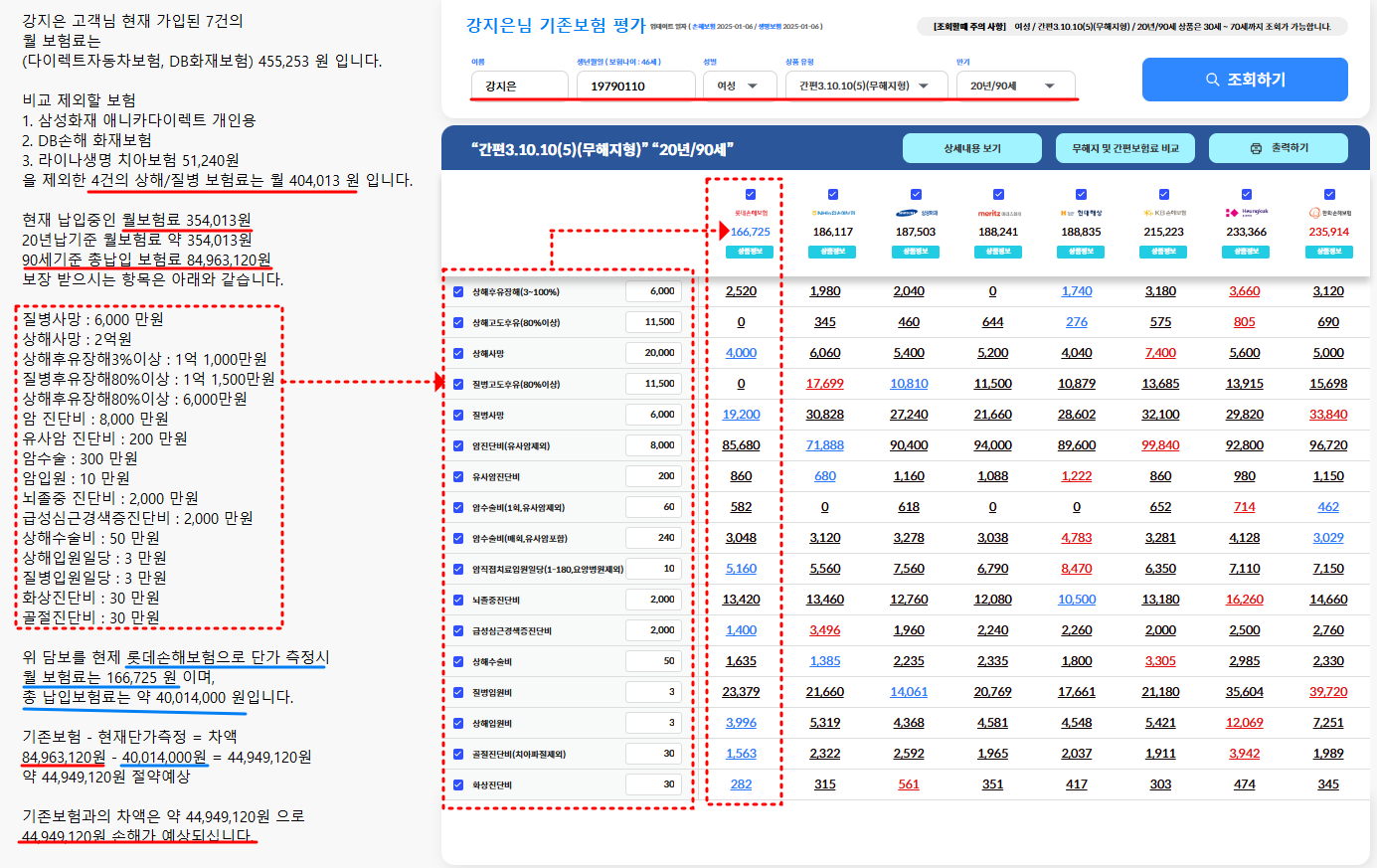Uncheck the column checkbox above 187,503
This screenshot has width=1377, height=868.
click(x=916, y=195)
